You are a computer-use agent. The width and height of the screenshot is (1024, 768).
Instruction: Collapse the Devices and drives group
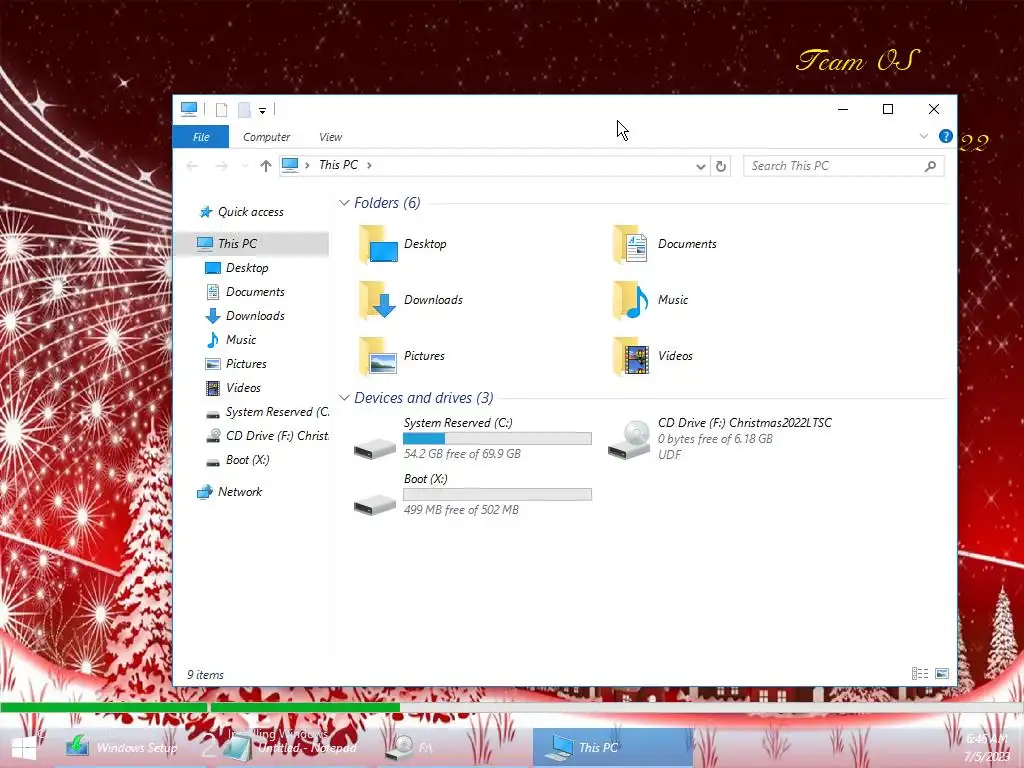(344, 398)
